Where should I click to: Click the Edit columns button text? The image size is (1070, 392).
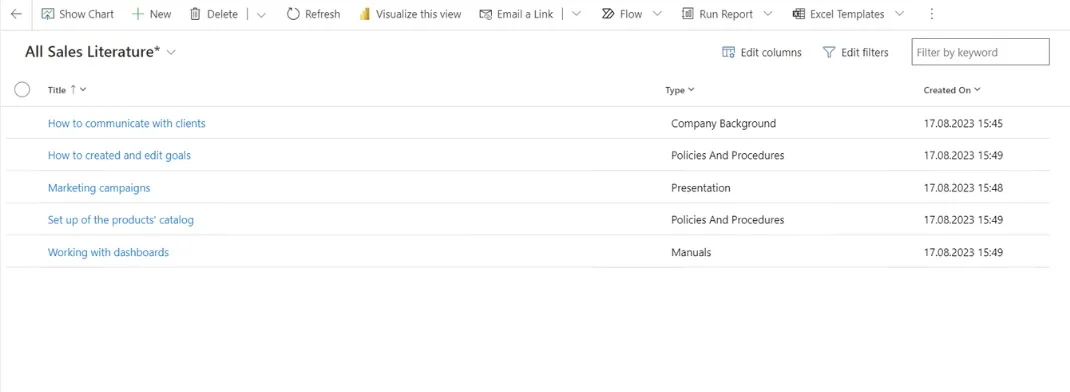pyautogui.click(x=771, y=53)
